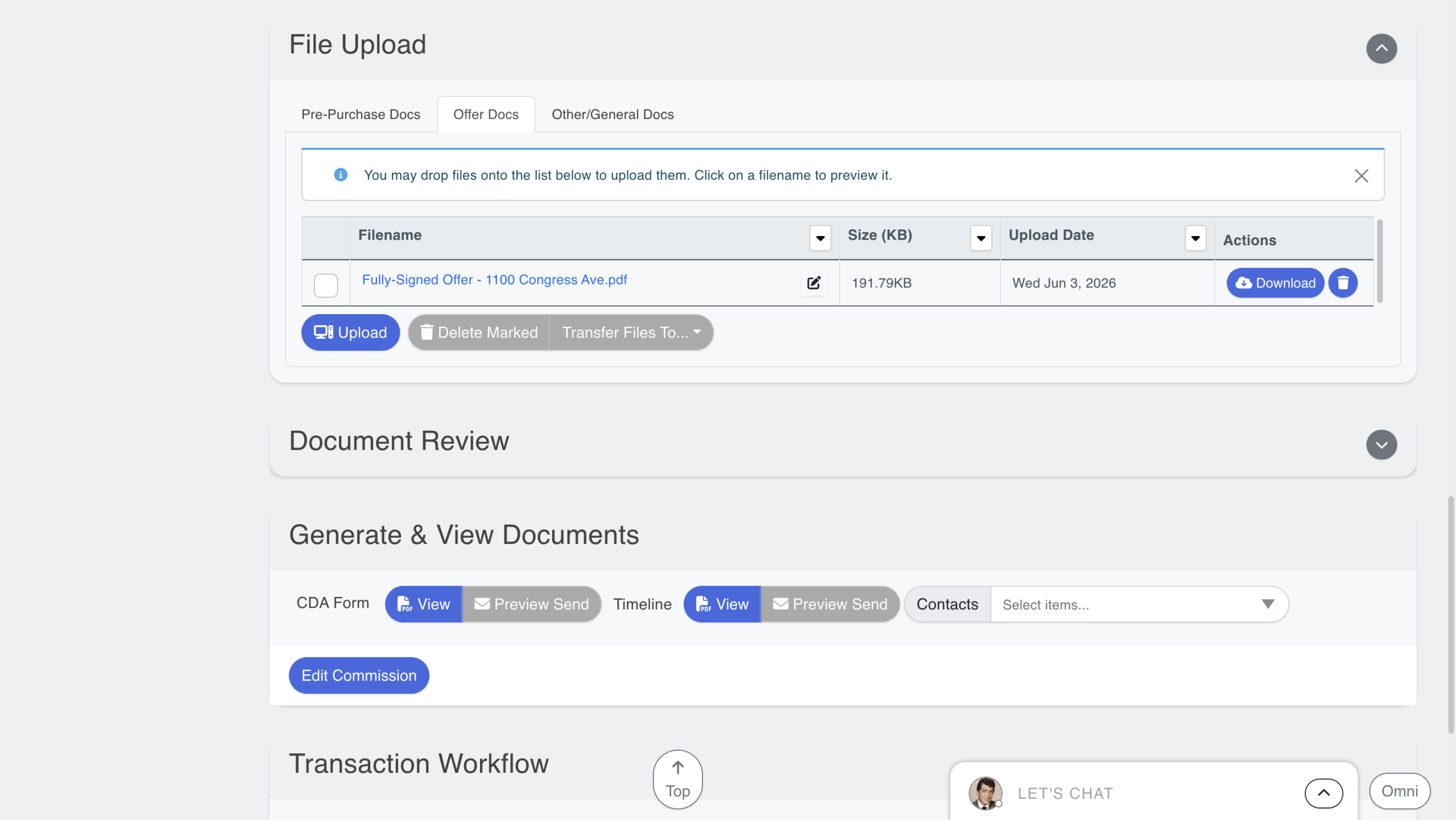Open Transfer Files To... dropdown
Screen dimensions: 1456x820
click(x=631, y=332)
